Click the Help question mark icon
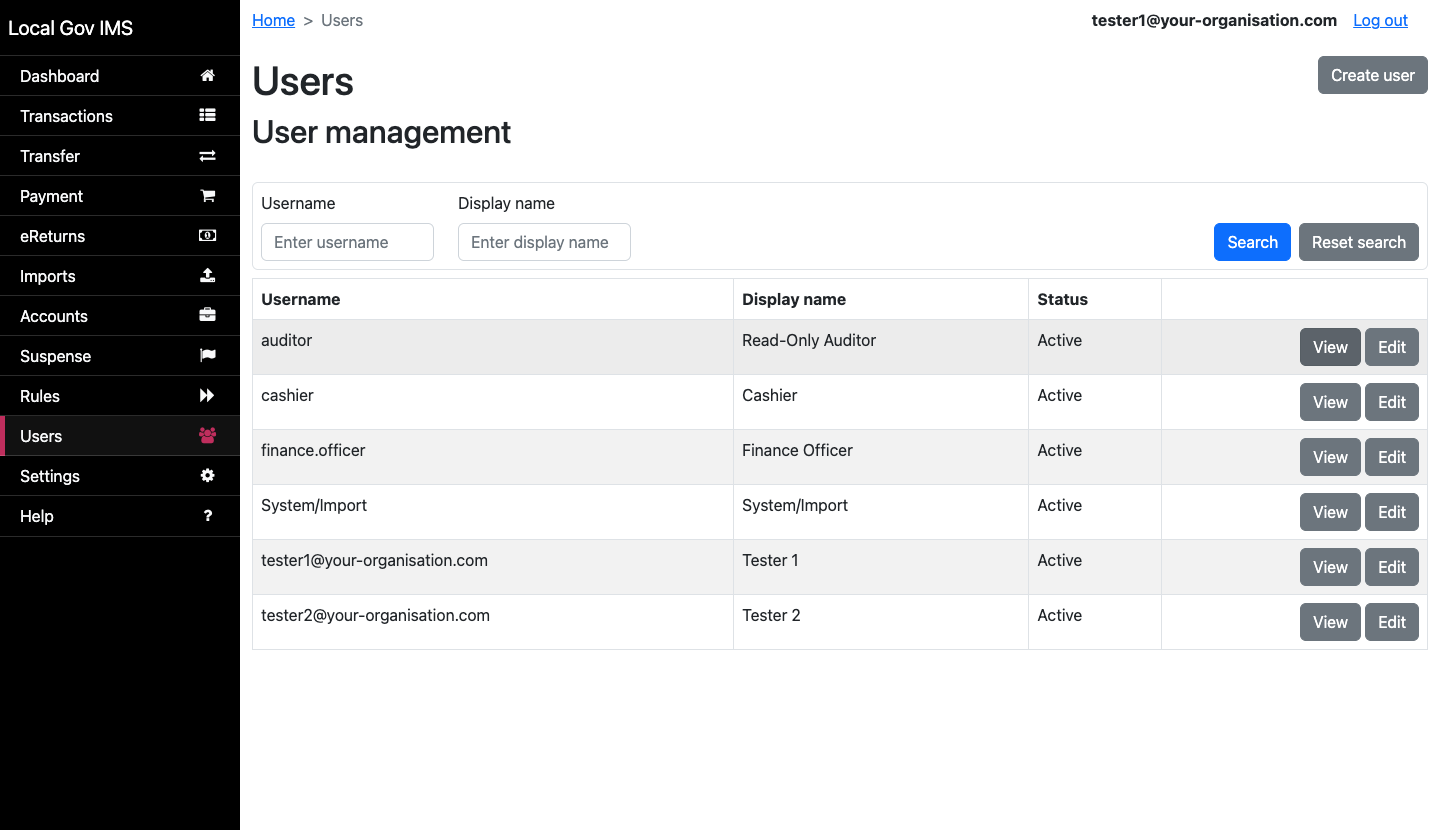 (207, 515)
